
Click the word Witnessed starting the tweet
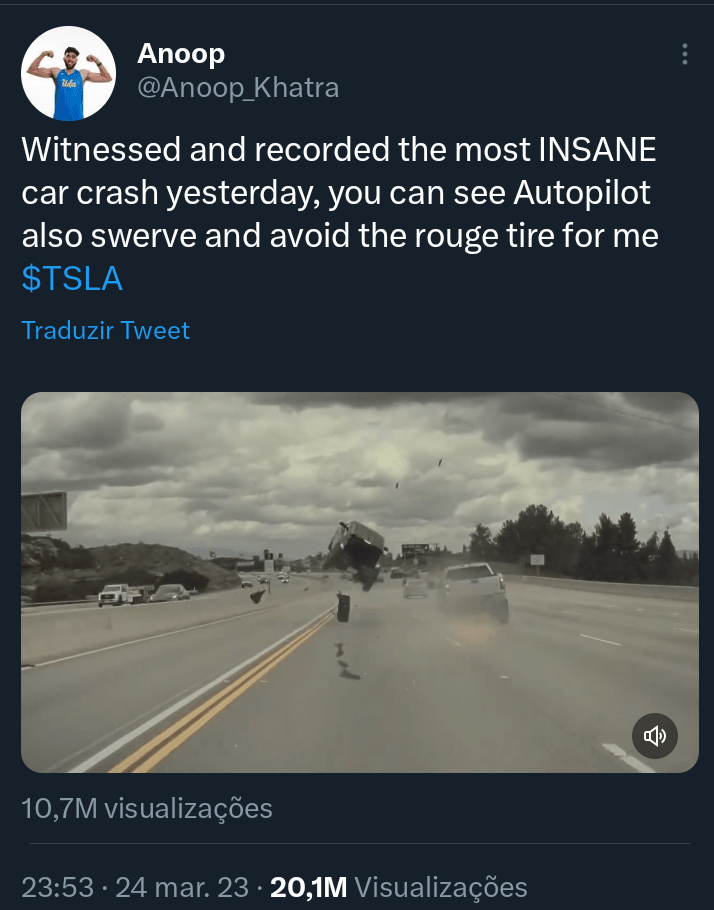tap(101, 150)
